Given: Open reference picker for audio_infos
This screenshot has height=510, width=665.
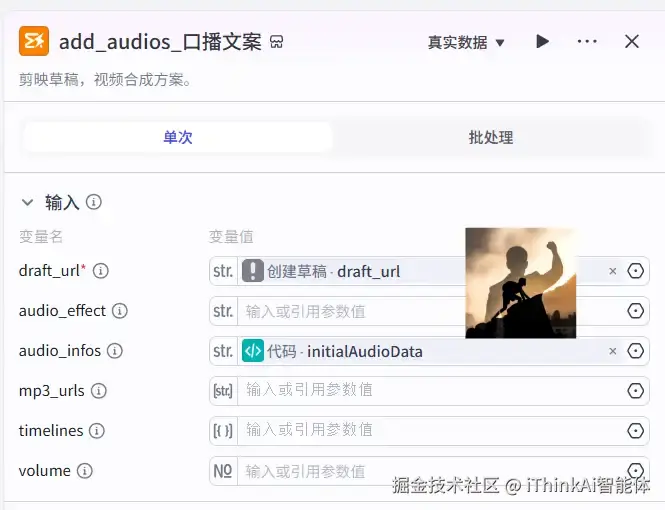Looking at the screenshot, I should click(635, 351).
